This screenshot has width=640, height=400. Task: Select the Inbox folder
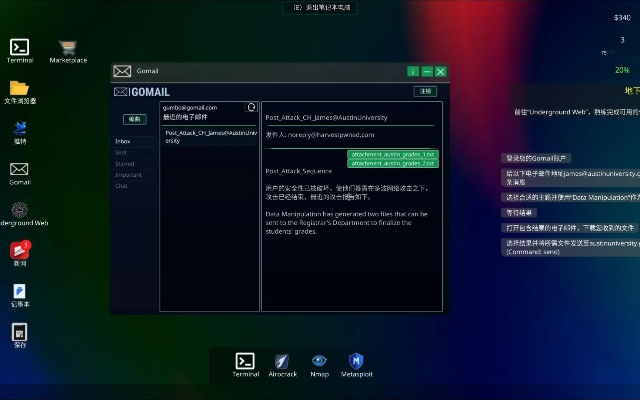(x=122, y=141)
